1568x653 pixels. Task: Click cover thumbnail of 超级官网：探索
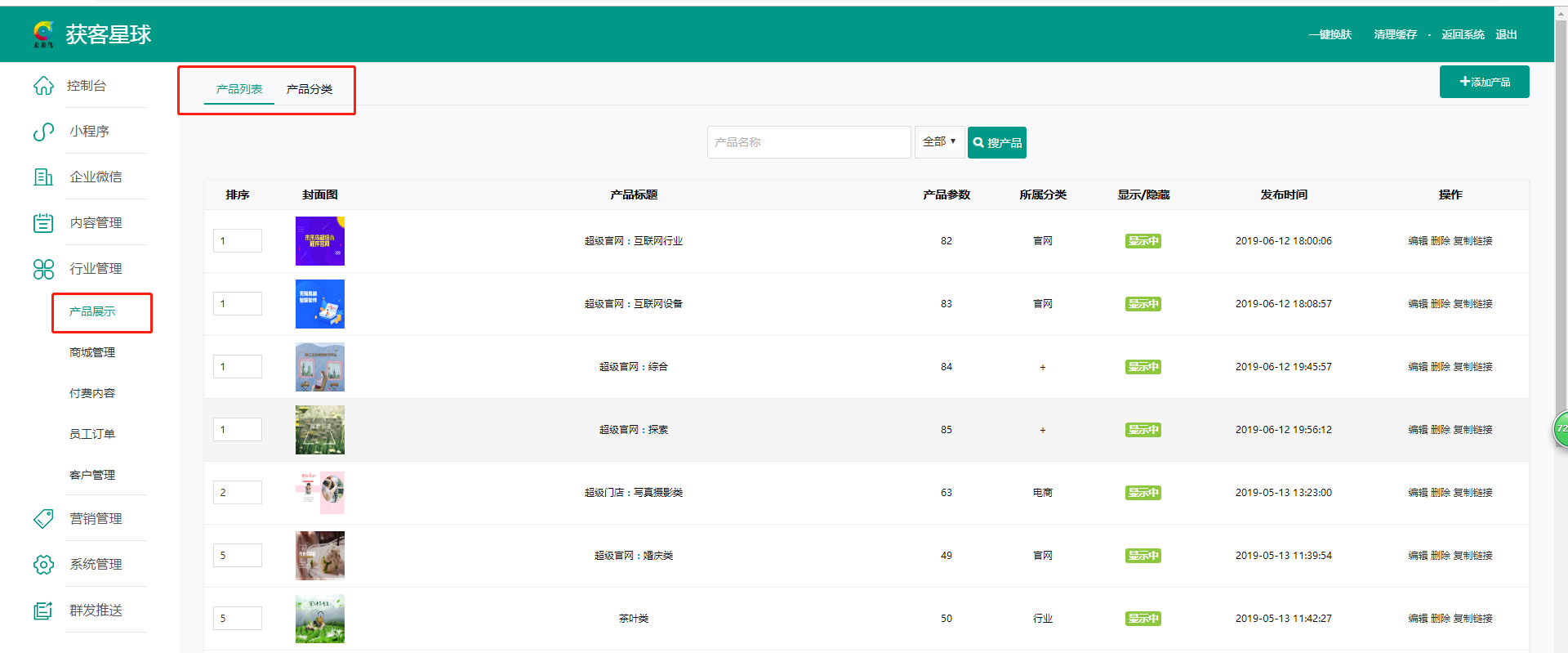click(319, 430)
